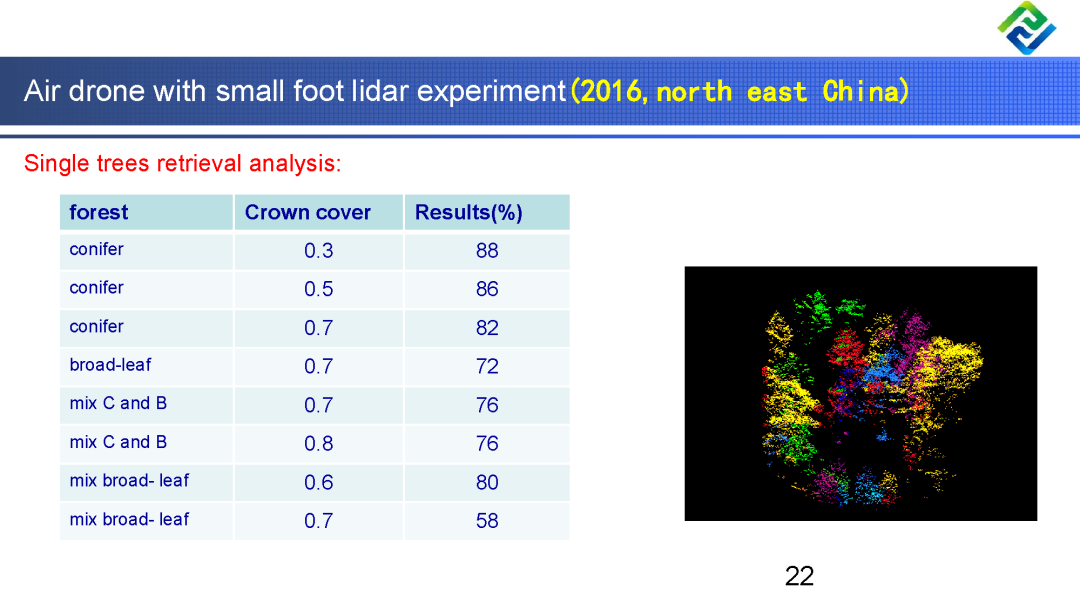Select 'conifer' in the row with result 82
The height and width of the screenshot is (608, 1080).
tap(96, 326)
